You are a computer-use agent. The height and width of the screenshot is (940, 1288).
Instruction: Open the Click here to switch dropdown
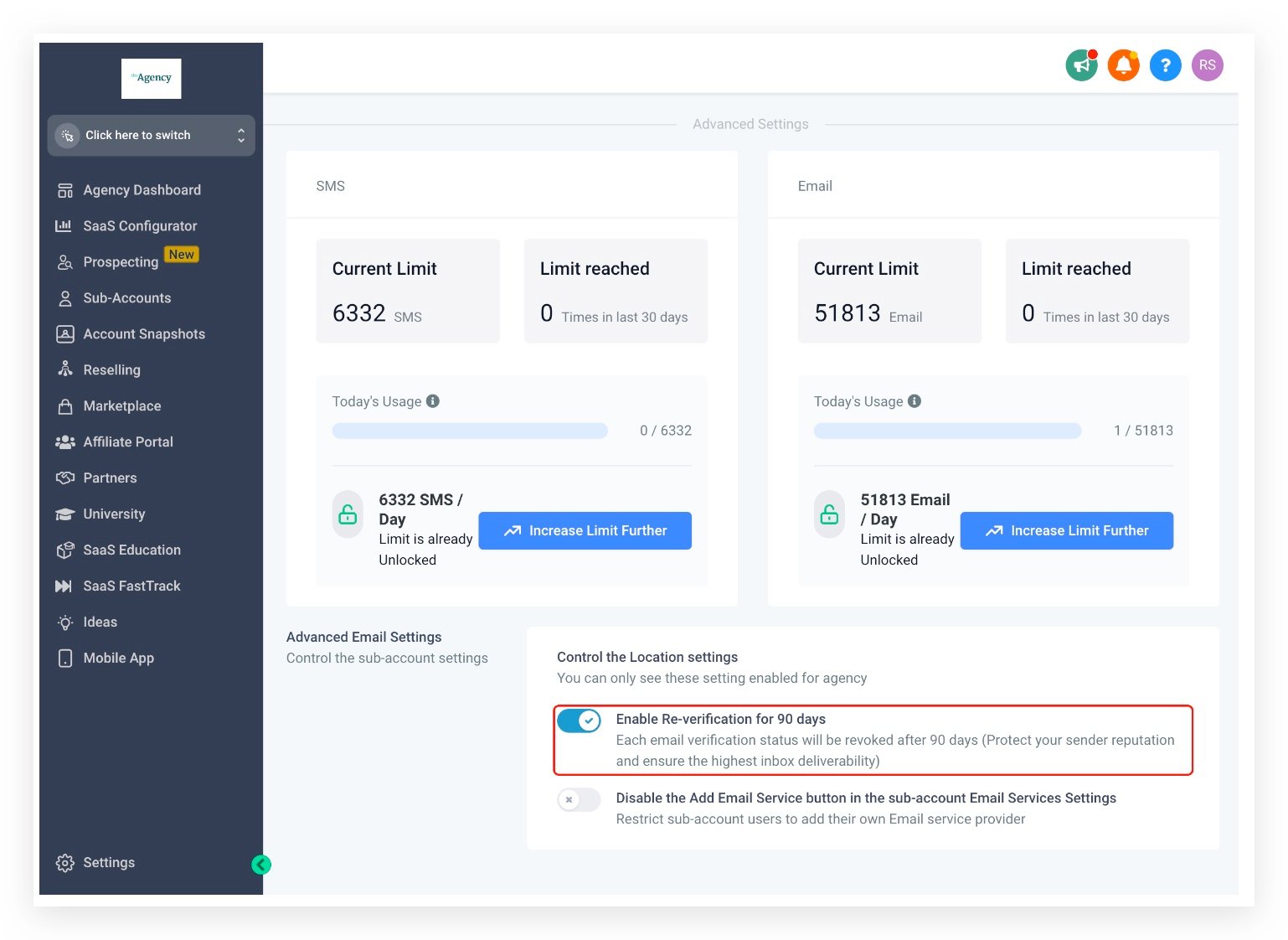tap(151, 135)
